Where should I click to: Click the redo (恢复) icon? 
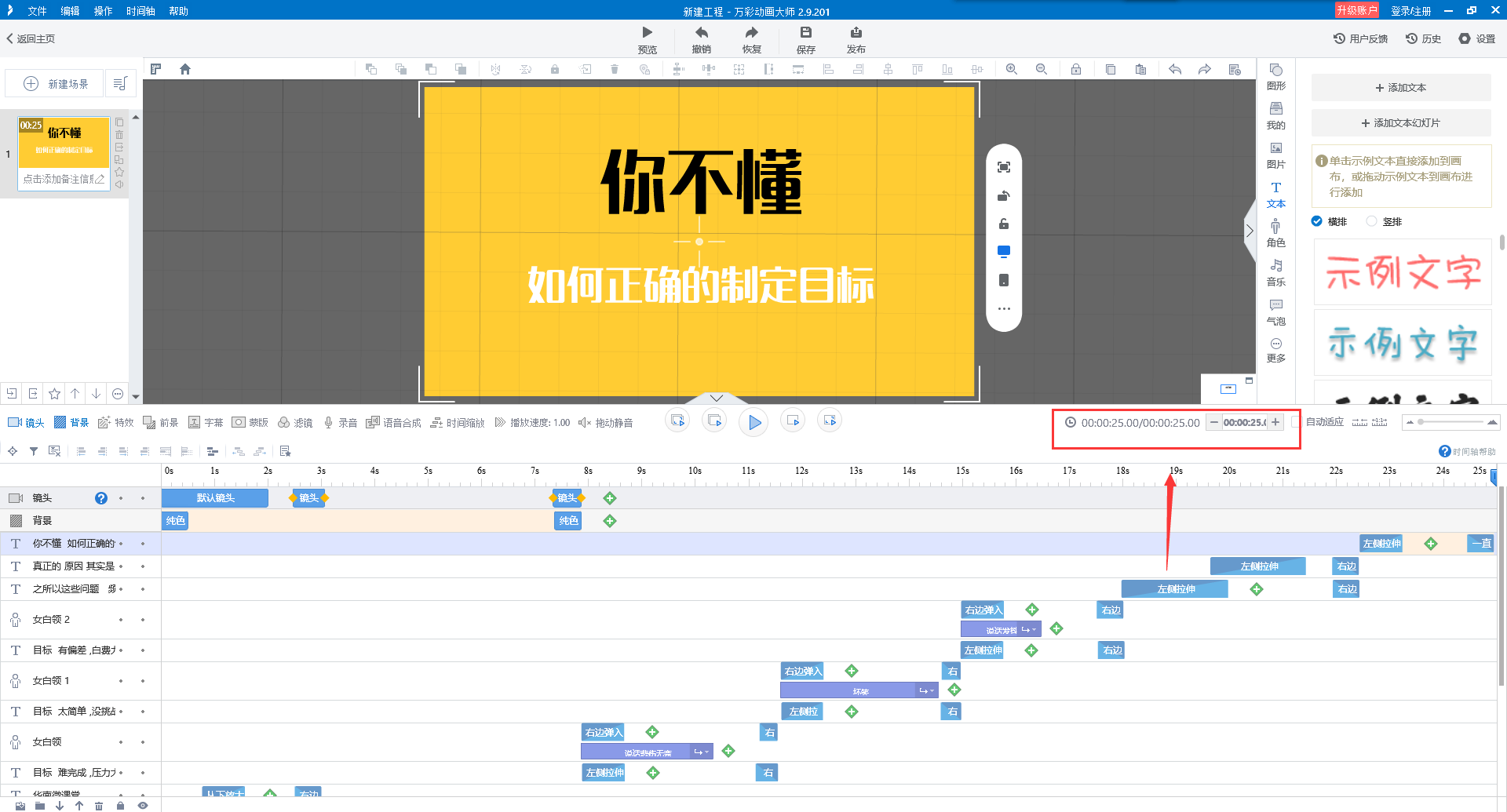[751, 33]
